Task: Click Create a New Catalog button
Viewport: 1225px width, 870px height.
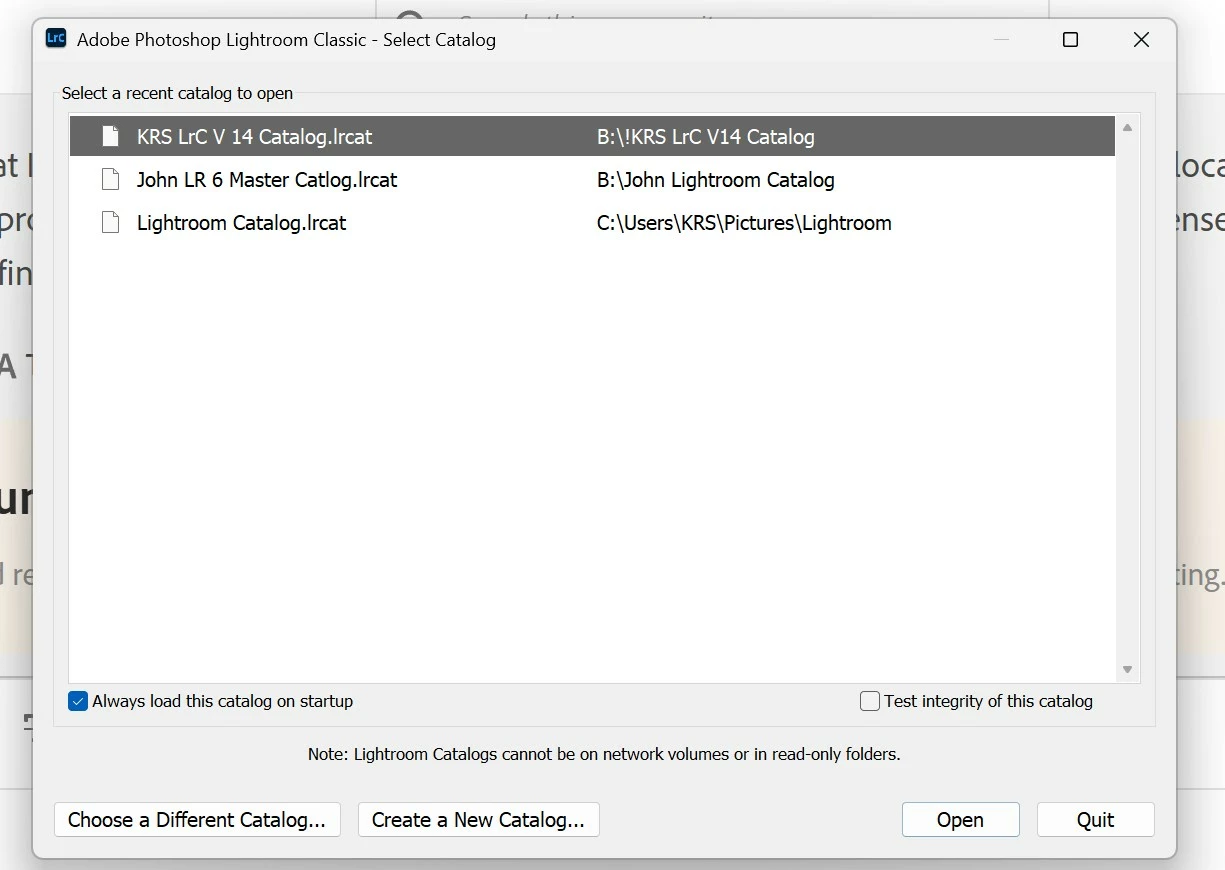Action: pos(478,820)
